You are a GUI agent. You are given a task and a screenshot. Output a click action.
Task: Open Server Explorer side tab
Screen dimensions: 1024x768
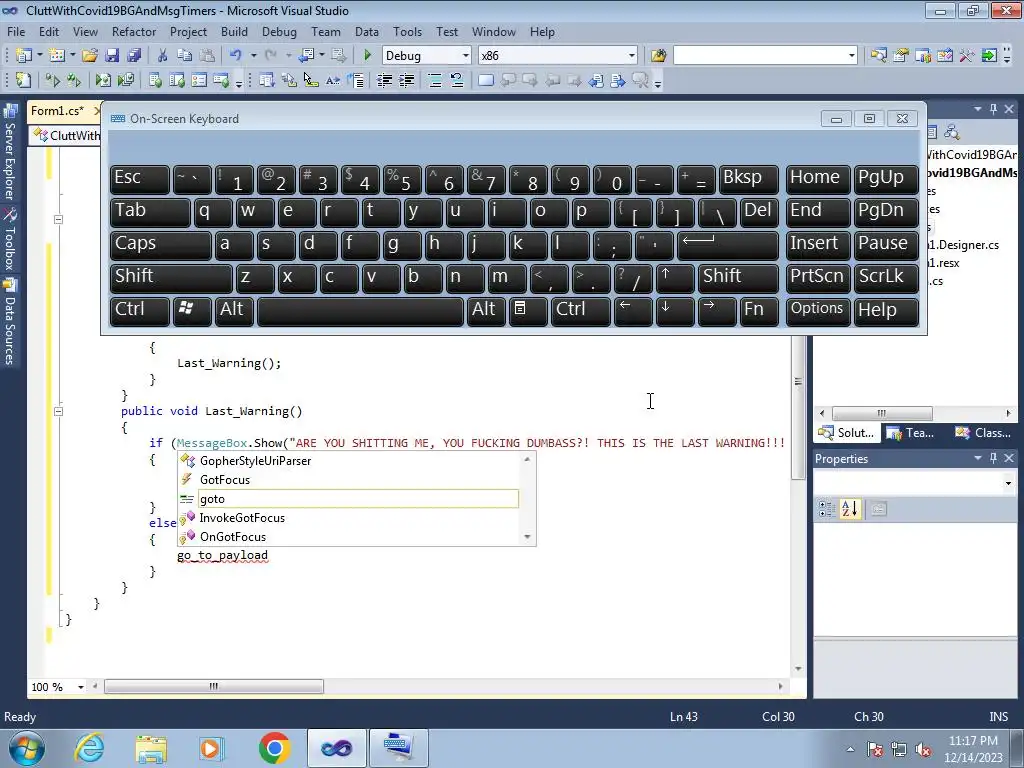point(10,153)
